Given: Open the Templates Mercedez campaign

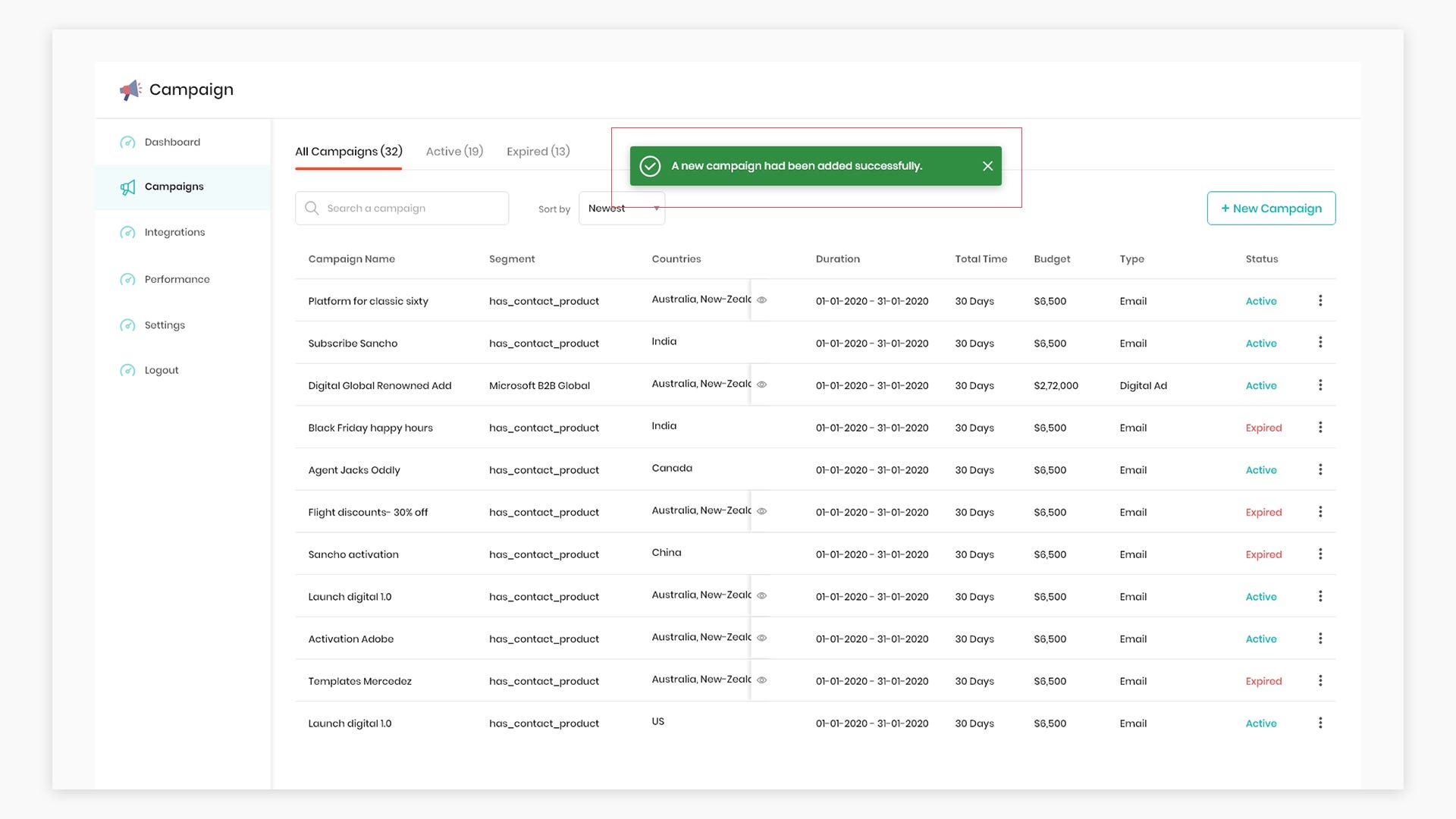Looking at the screenshot, I should tap(359, 682).
